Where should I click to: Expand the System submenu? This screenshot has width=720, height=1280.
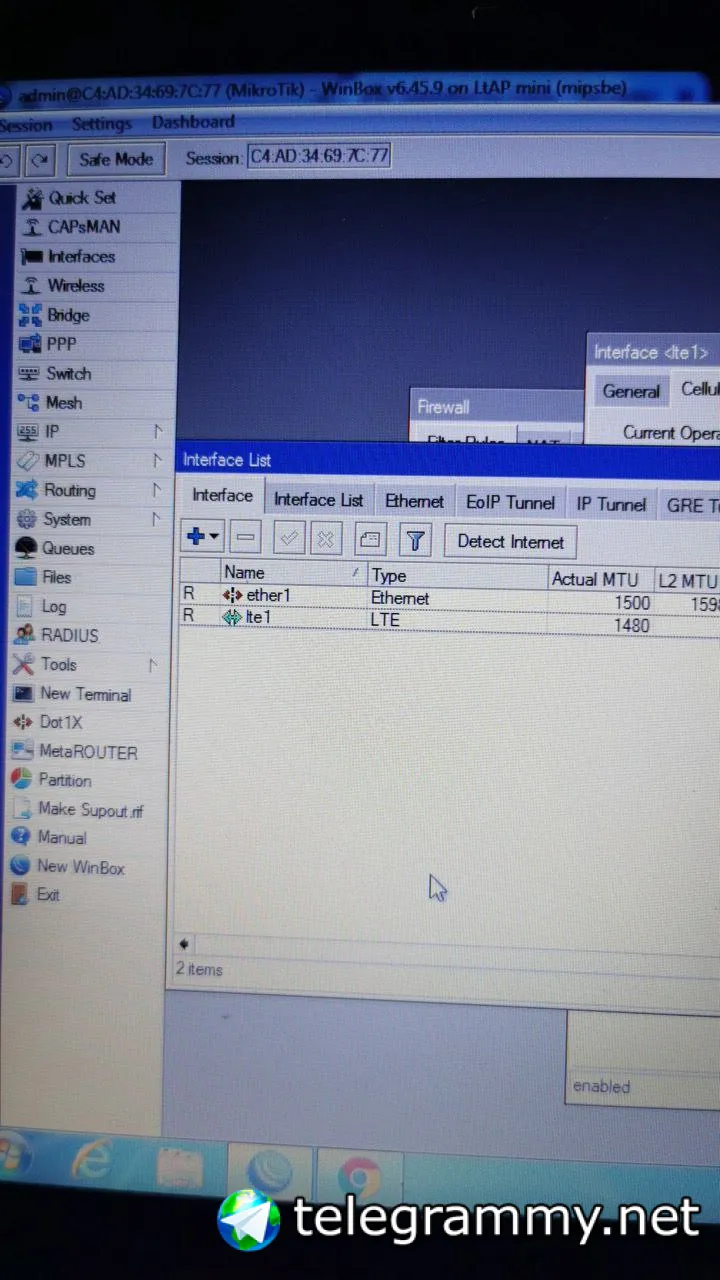coord(156,519)
